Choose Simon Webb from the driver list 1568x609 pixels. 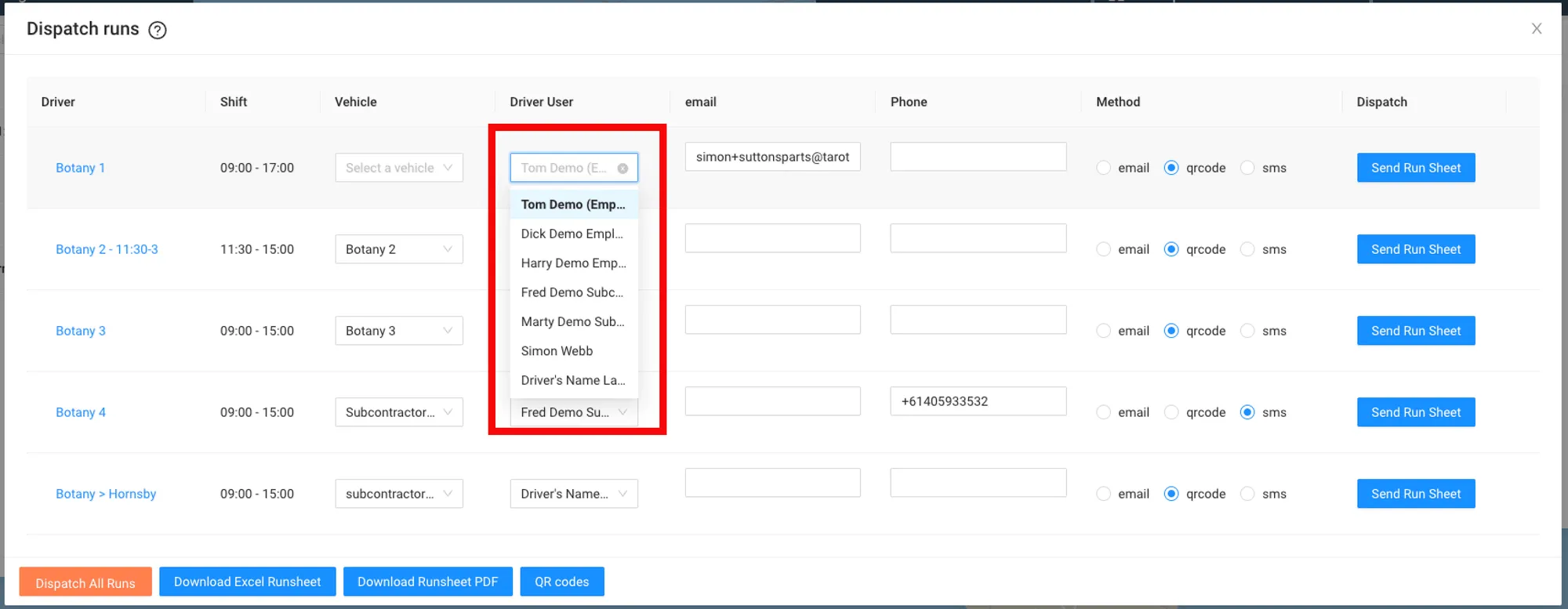[x=574, y=351]
